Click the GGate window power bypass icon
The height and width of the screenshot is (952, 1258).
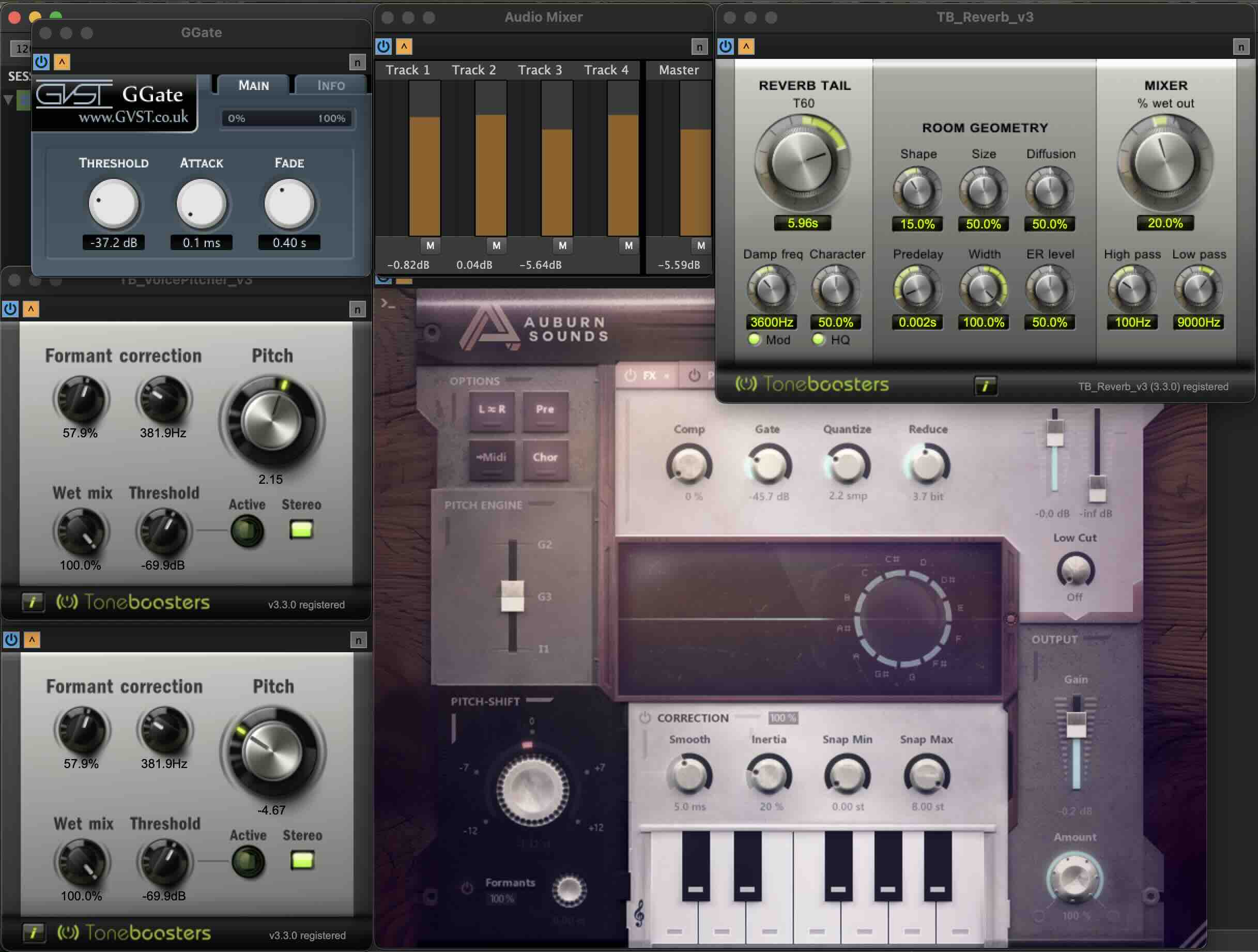pos(41,62)
